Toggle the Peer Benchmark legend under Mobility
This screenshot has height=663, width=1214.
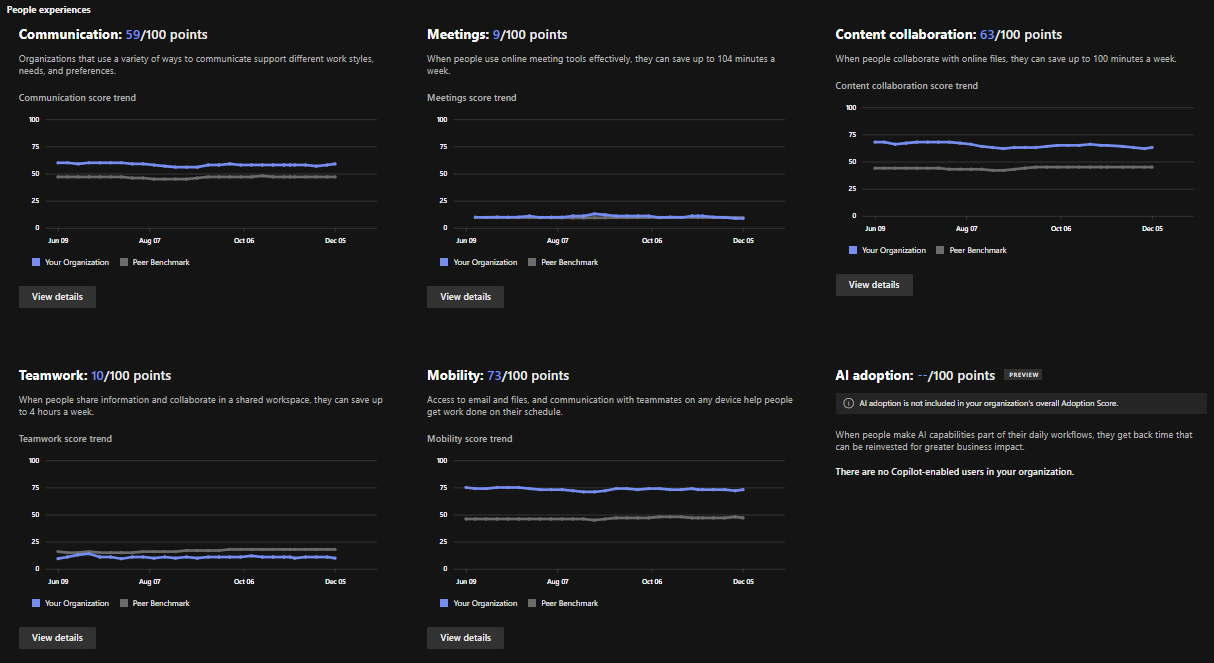click(531, 602)
